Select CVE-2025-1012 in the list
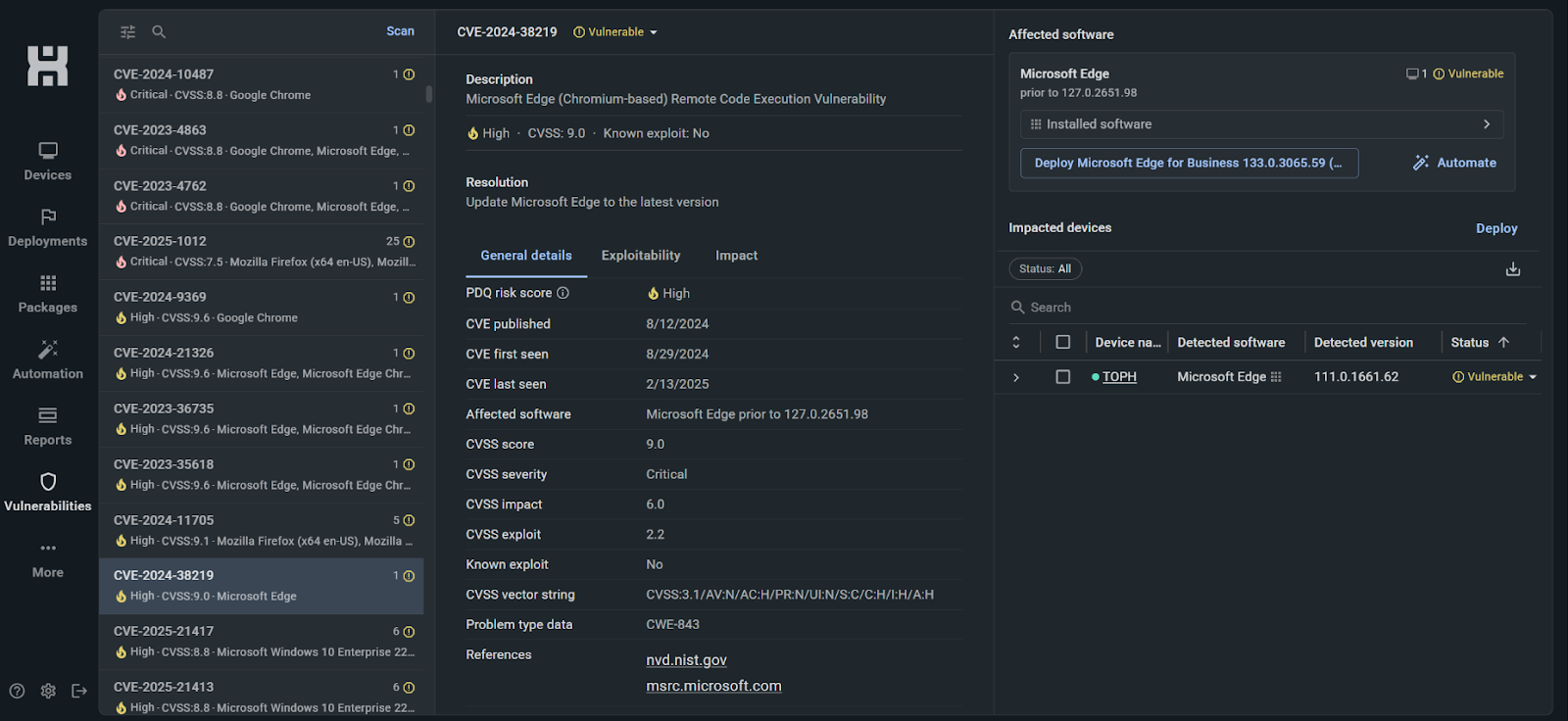Image resolution: width=1568 pixels, height=721 pixels. [262, 251]
